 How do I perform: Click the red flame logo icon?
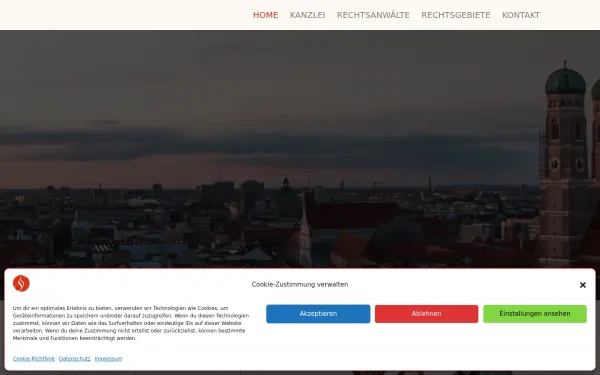point(21,284)
